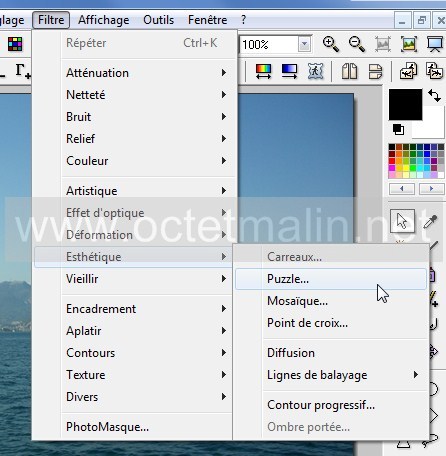Show previous palette colors arrow

(402, 189)
